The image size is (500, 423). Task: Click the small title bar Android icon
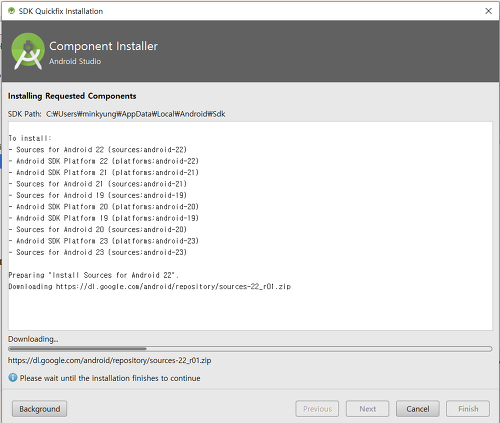pyautogui.click(x=12, y=11)
